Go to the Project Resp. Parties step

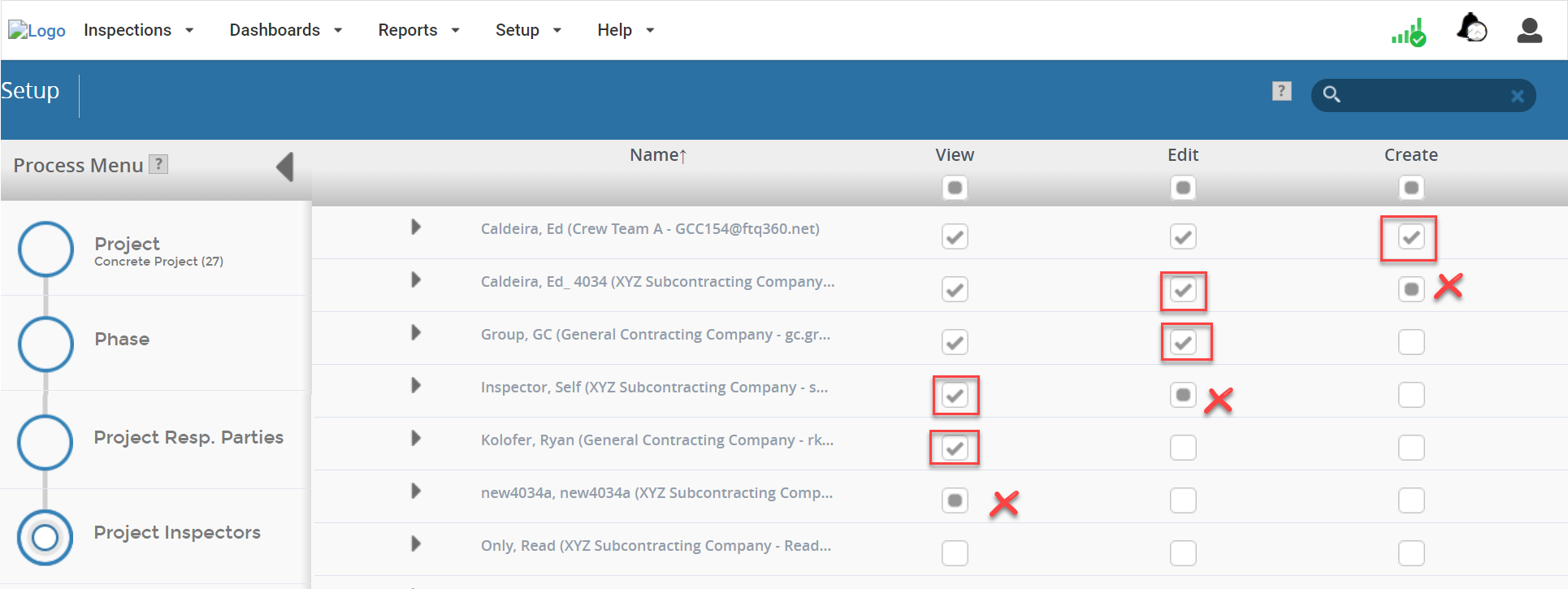pos(188,437)
